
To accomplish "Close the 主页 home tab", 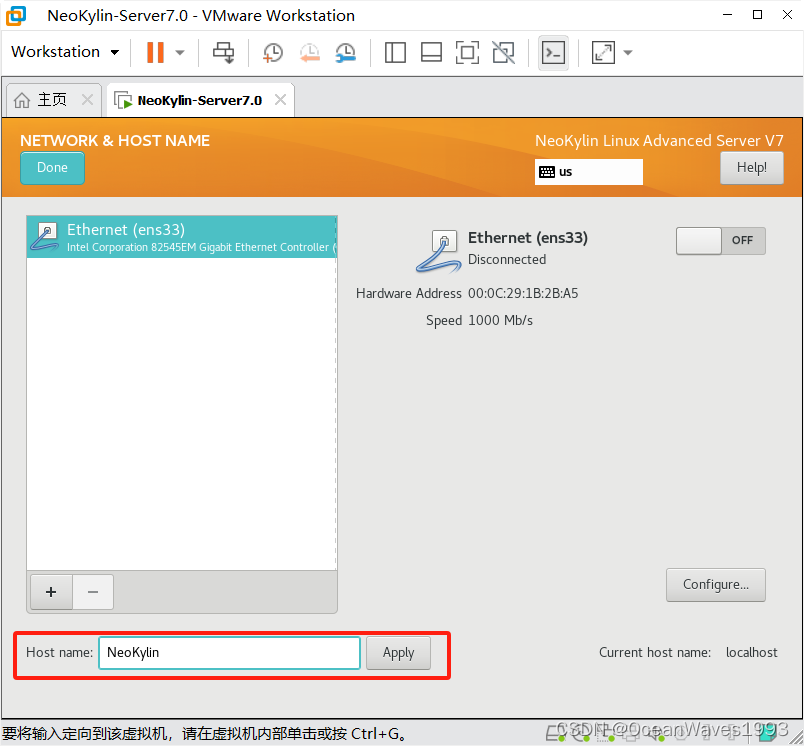I will [x=88, y=99].
